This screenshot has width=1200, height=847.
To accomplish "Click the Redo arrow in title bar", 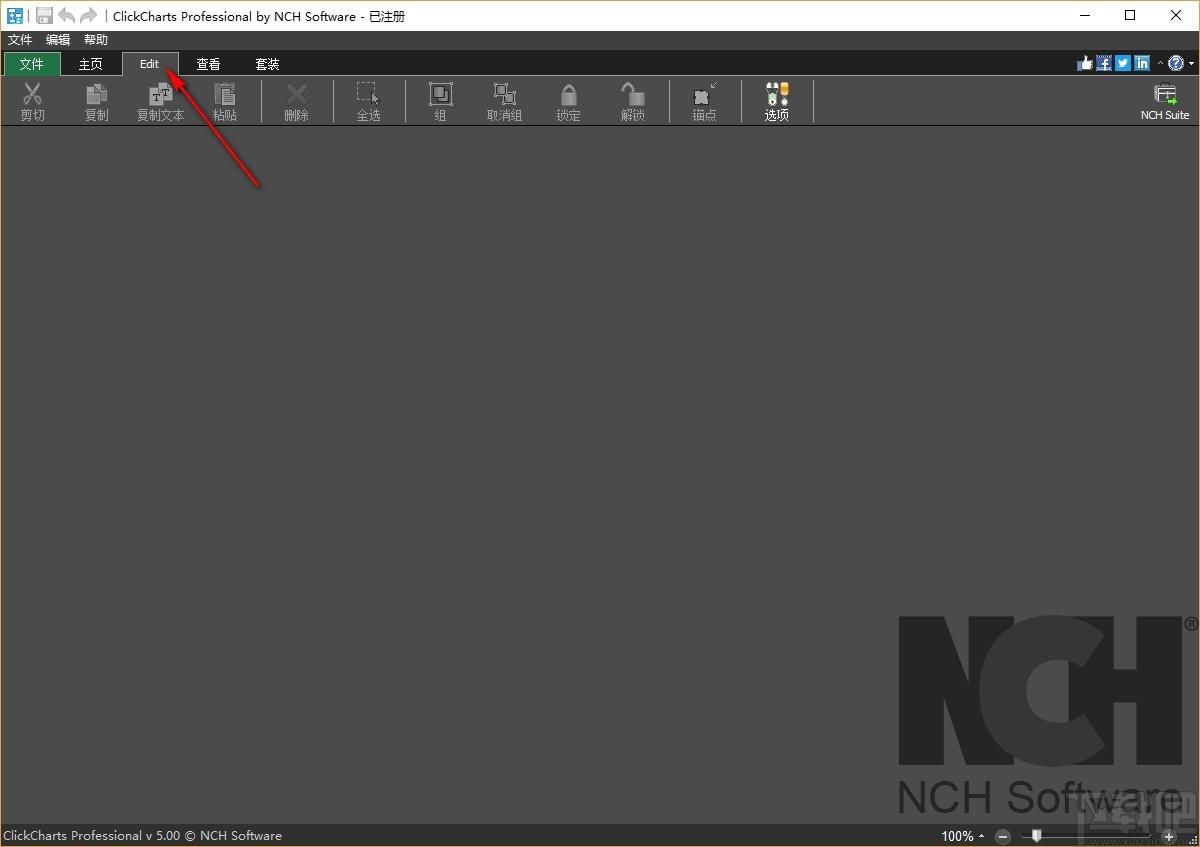I will [89, 15].
